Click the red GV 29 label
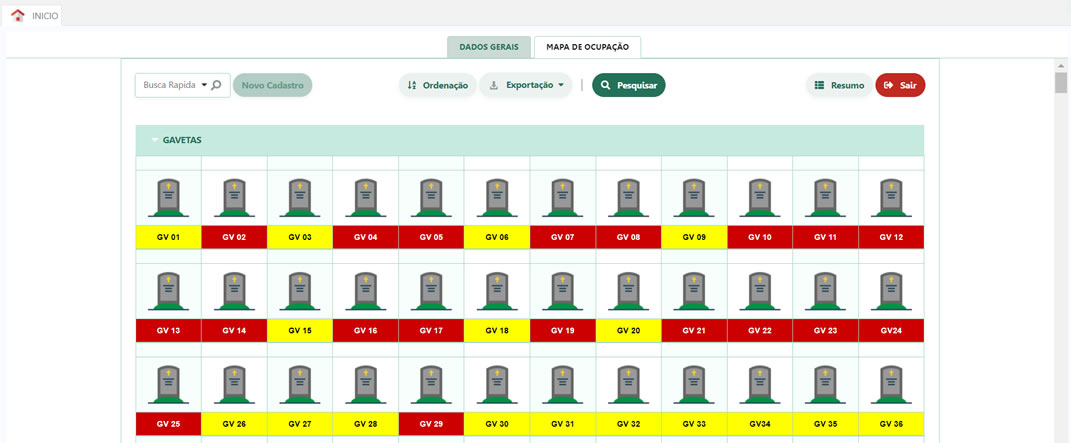 click(x=431, y=424)
